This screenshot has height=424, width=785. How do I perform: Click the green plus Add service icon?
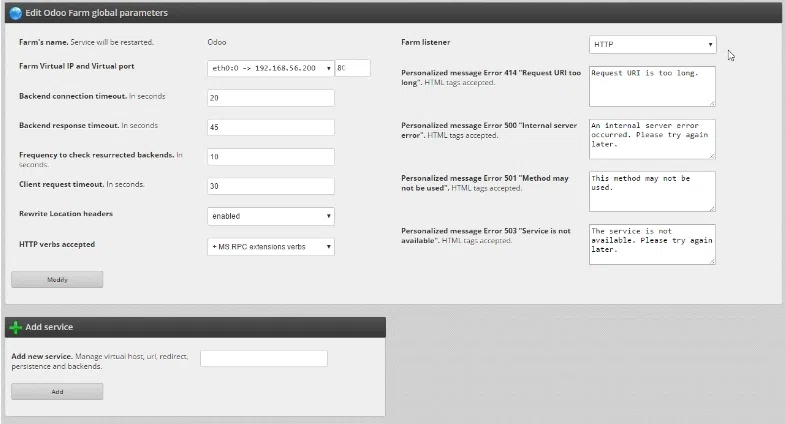pyautogui.click(x=16, y=327)
